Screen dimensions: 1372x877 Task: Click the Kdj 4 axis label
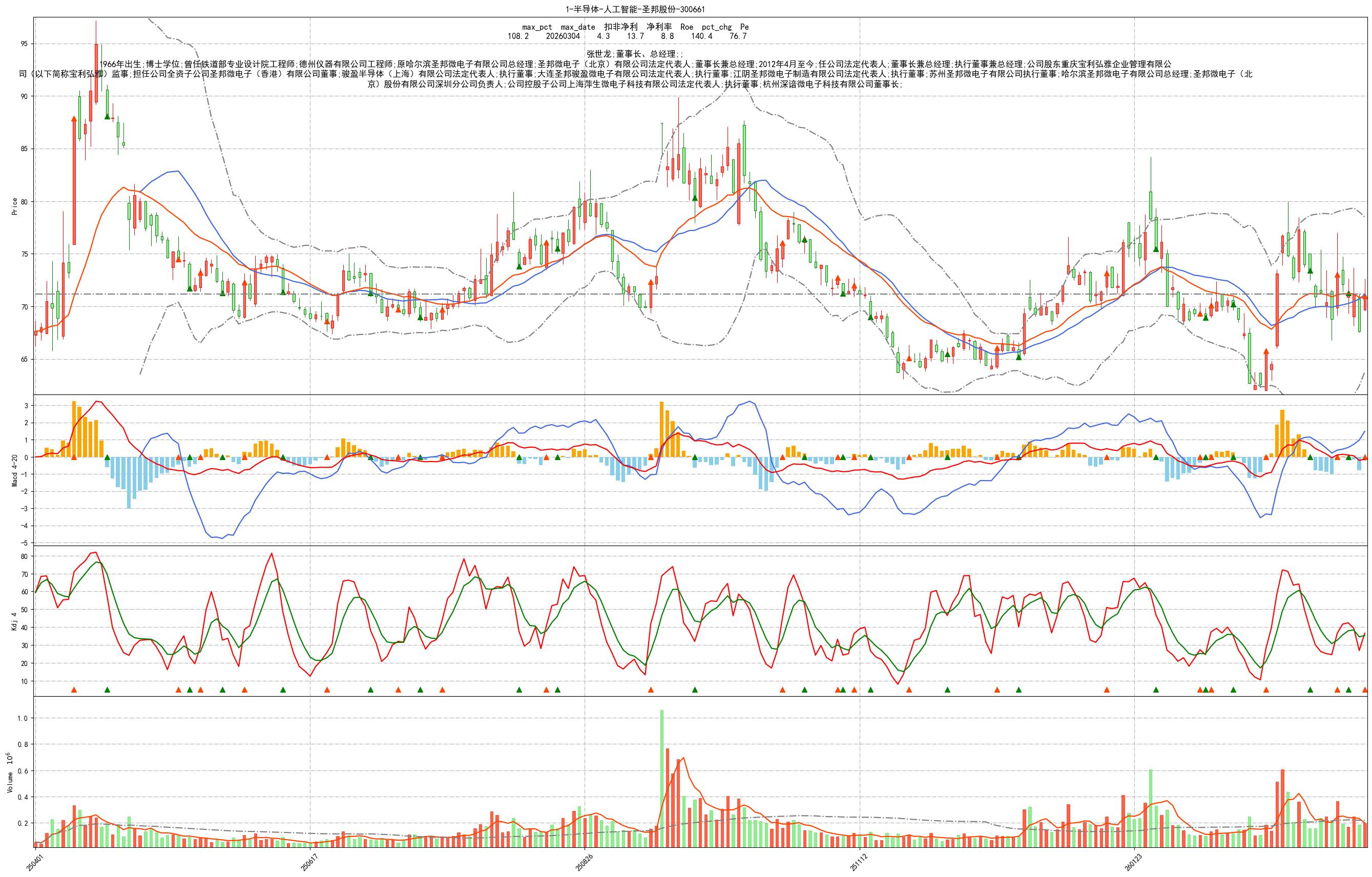tap(14, 621)
